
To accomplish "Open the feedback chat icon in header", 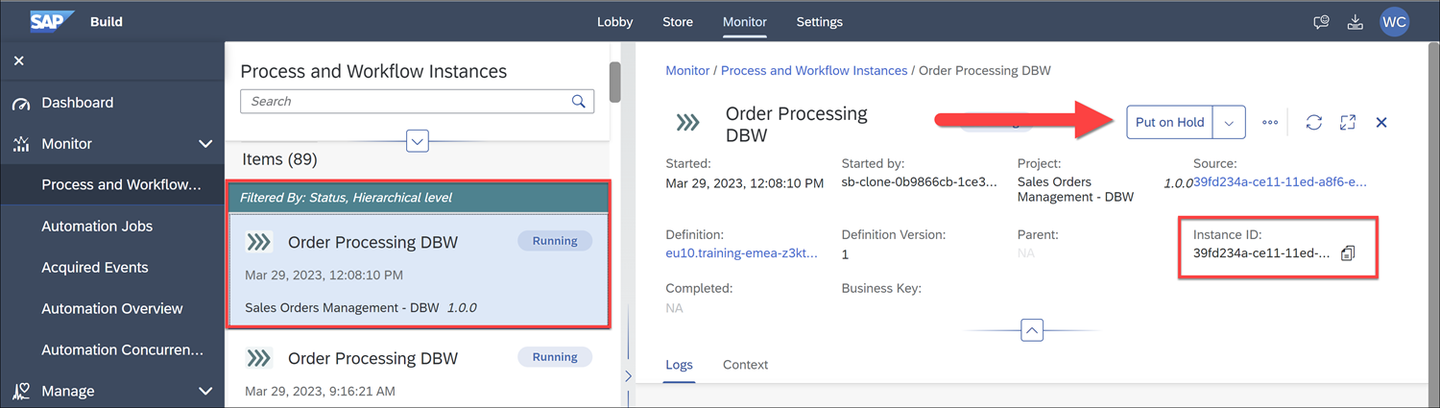I will coord(1321,21).
